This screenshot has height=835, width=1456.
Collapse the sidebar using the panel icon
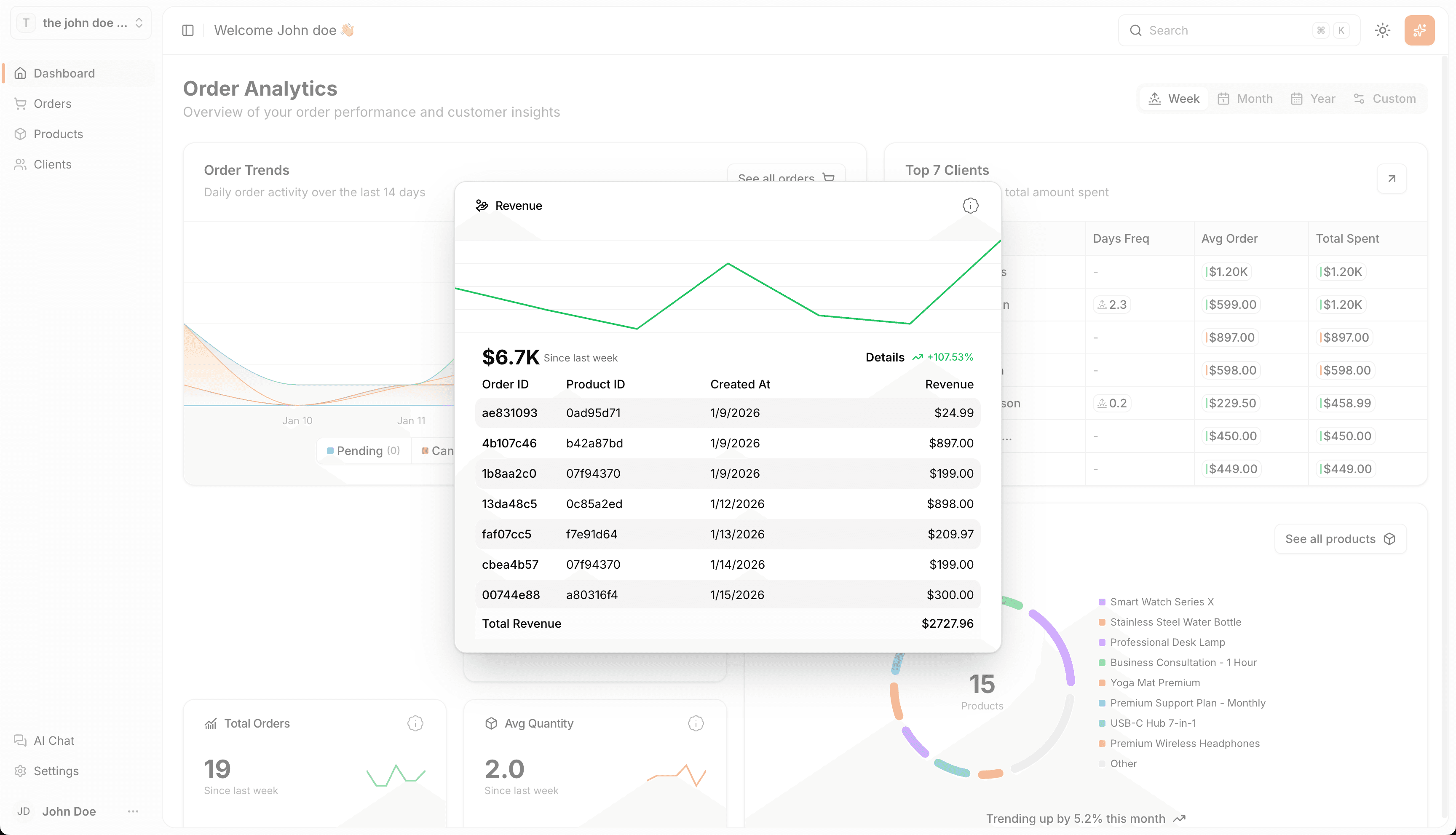click(187, 30)
